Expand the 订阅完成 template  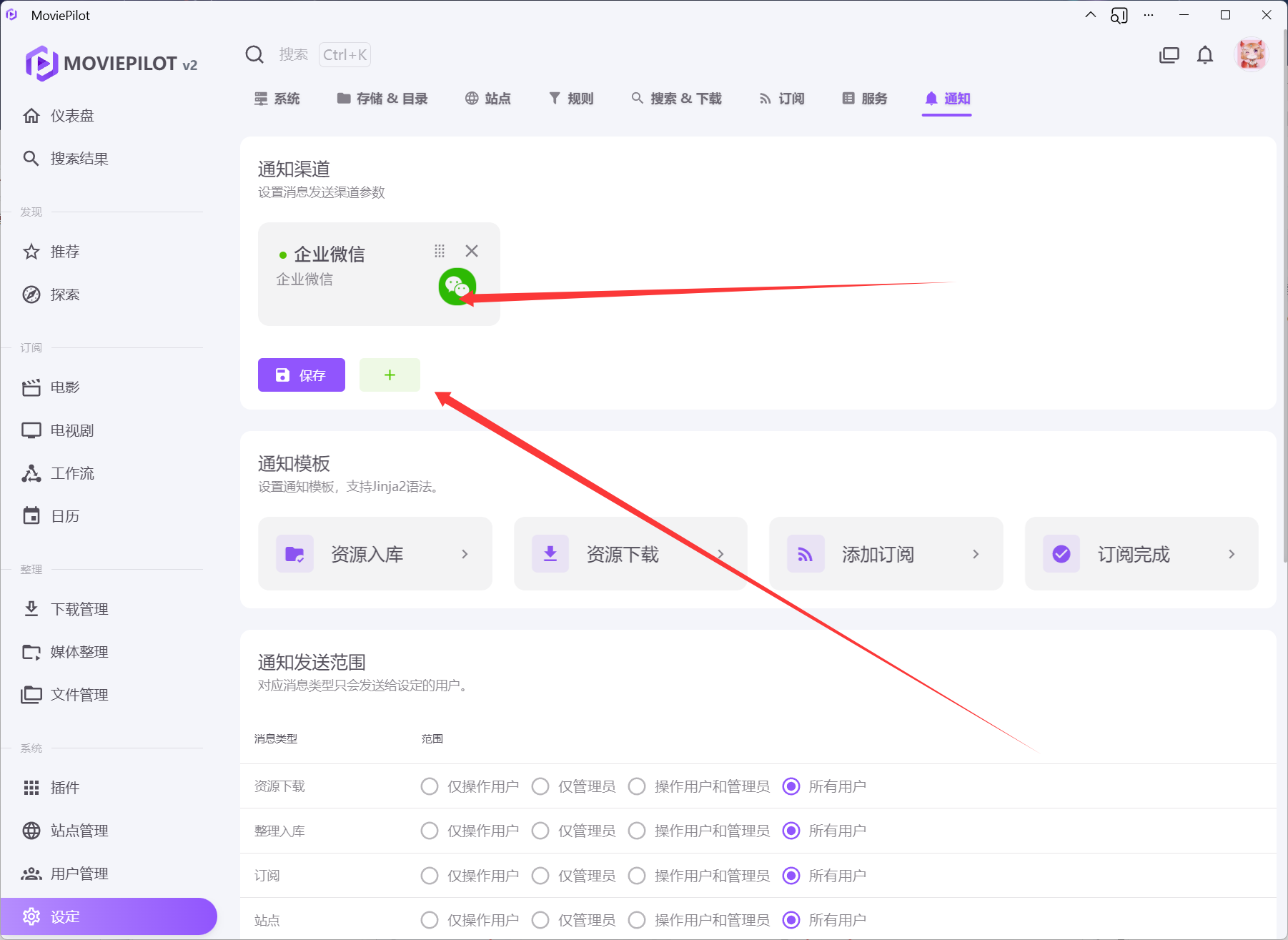coord(1141,554)
